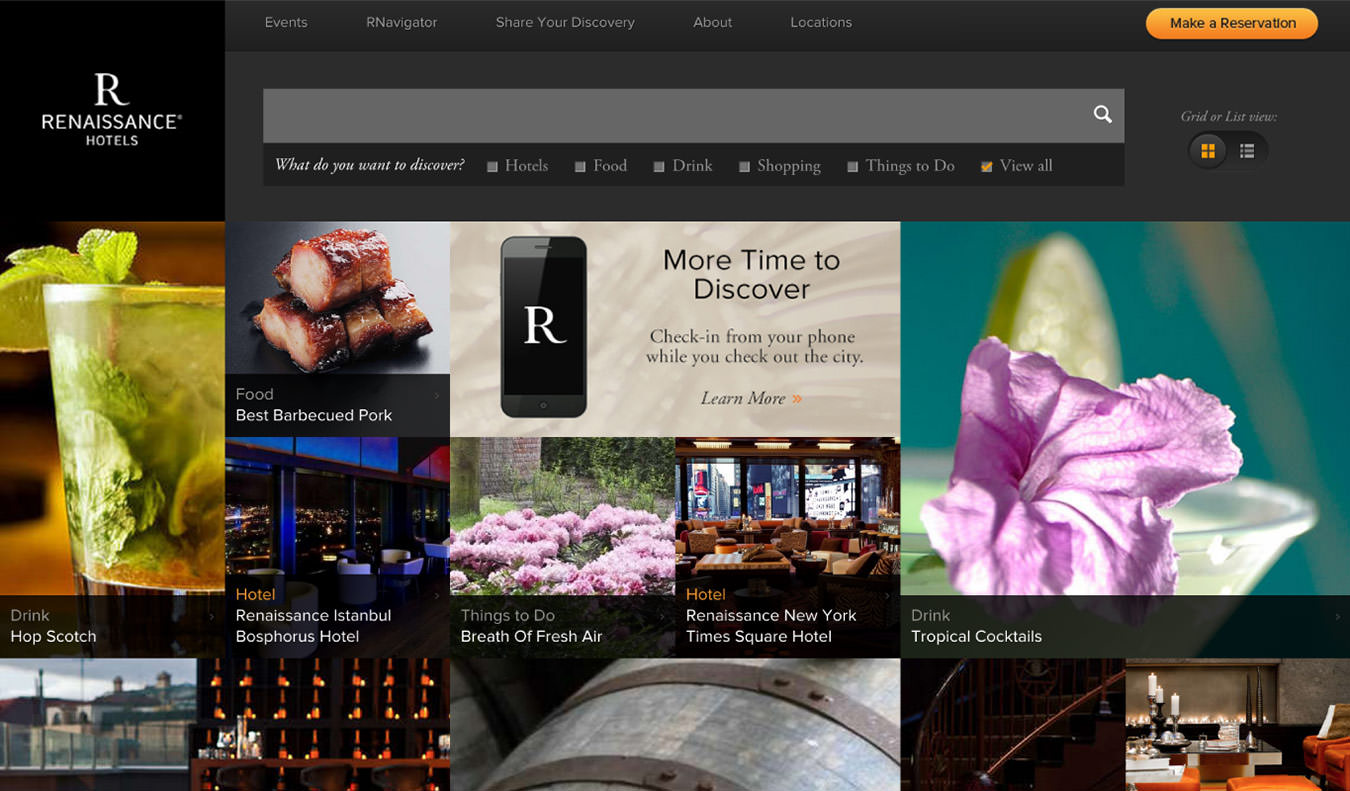Toggle the Grid or List view switch
The width and height of the screenshot is (1350, 791).
(x=1227, y=151)
